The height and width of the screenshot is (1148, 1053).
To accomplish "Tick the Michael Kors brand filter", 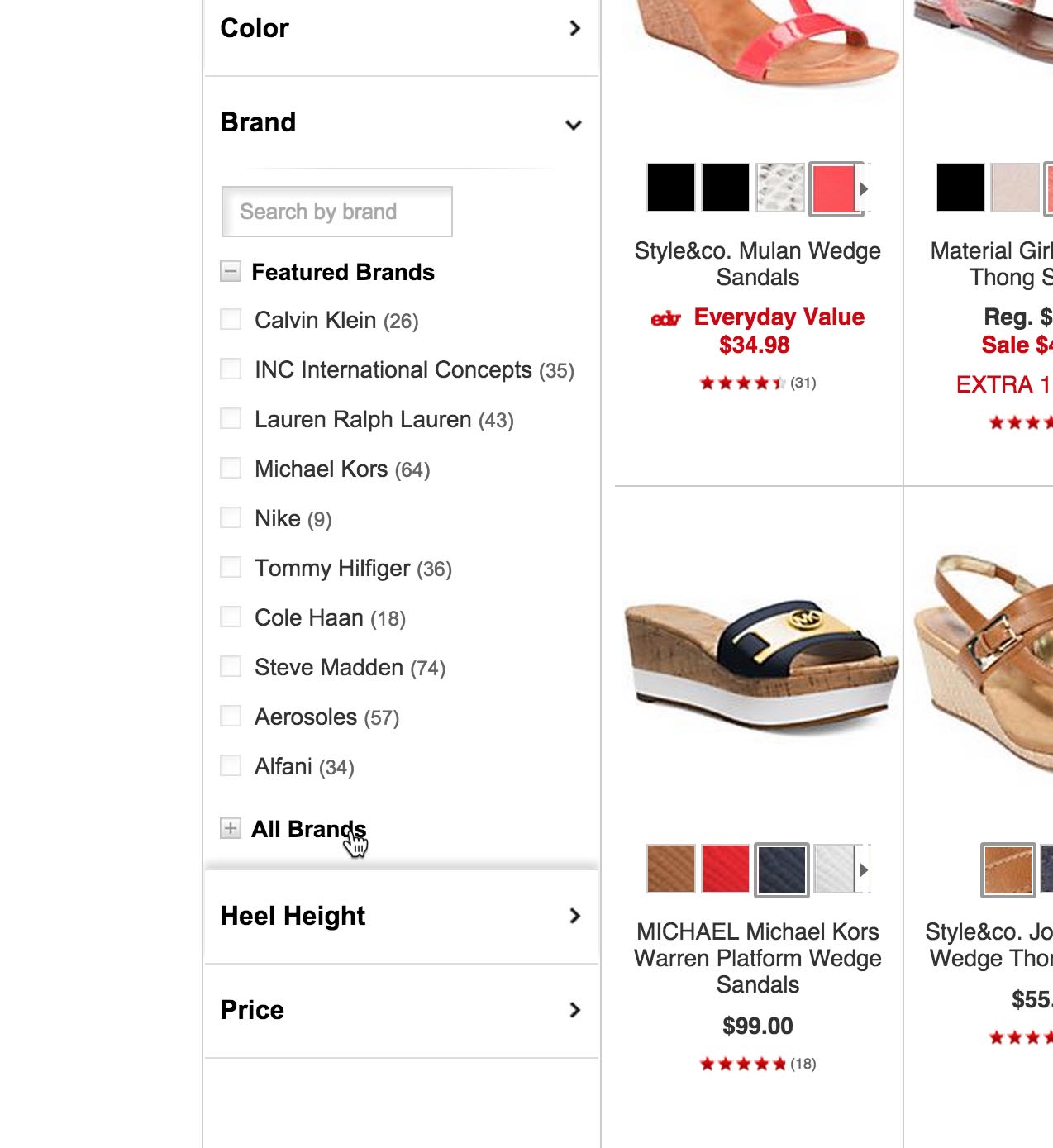I will [x=231, y=469].
